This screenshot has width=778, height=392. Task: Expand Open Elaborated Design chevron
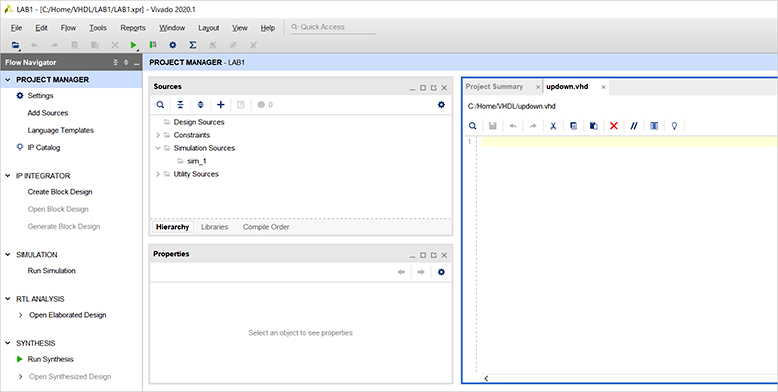pyautogui.click(x=20, y=315)
